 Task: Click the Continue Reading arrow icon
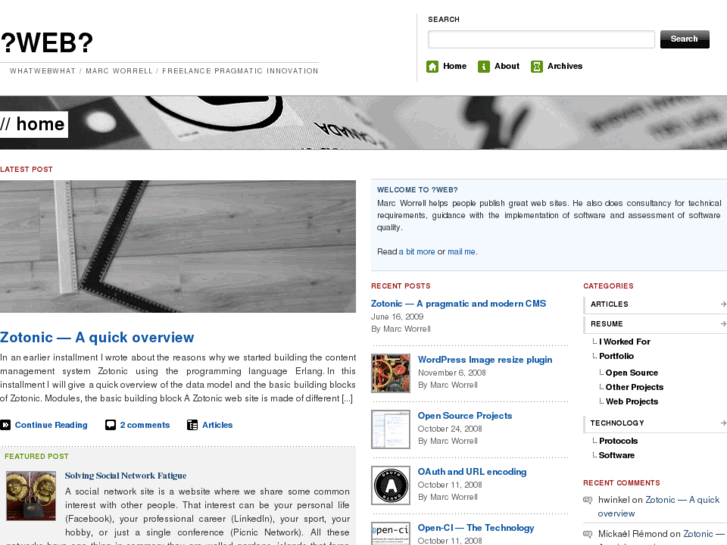5,425
